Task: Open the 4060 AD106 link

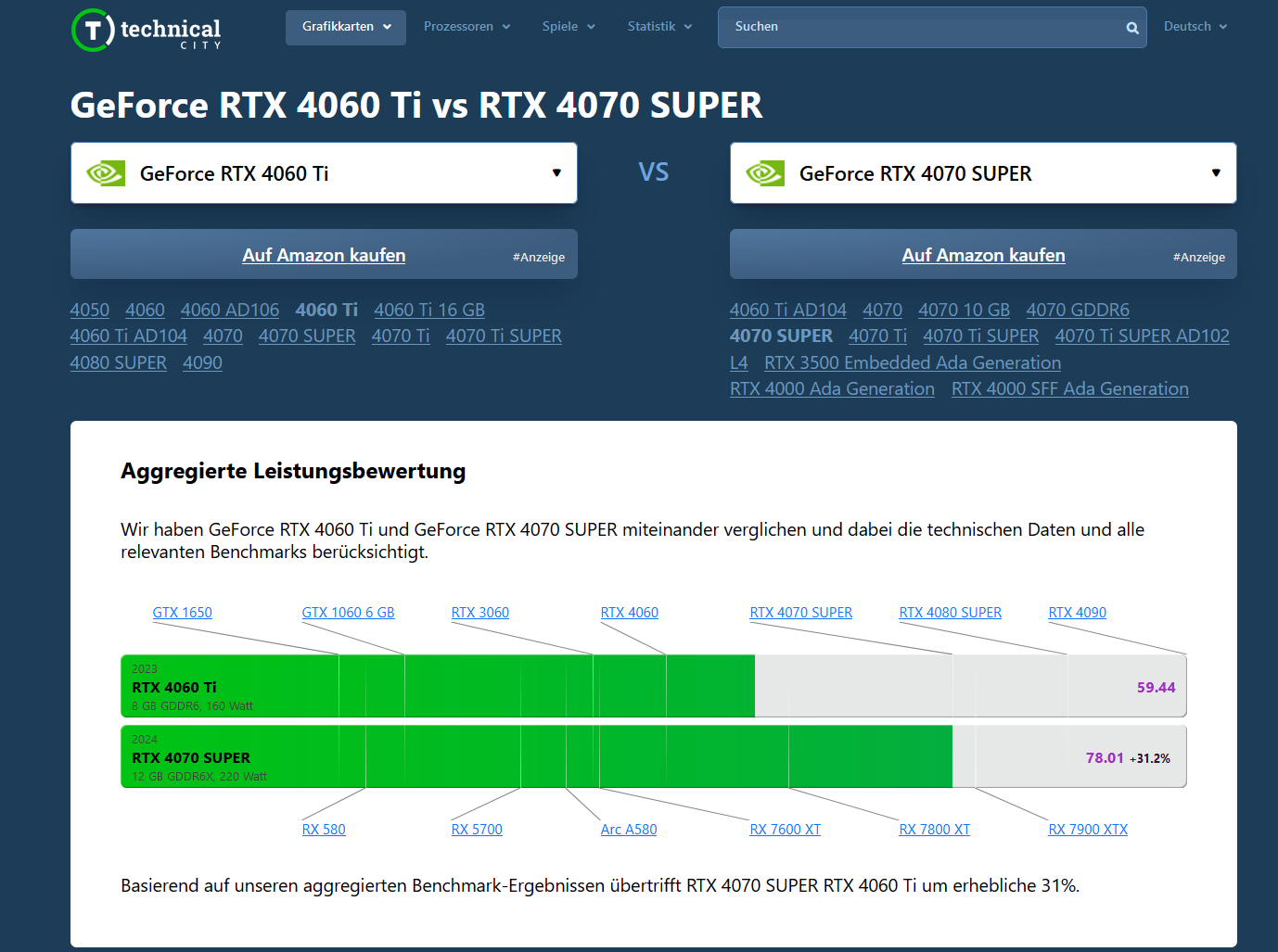Action: (x=230, y=310)
